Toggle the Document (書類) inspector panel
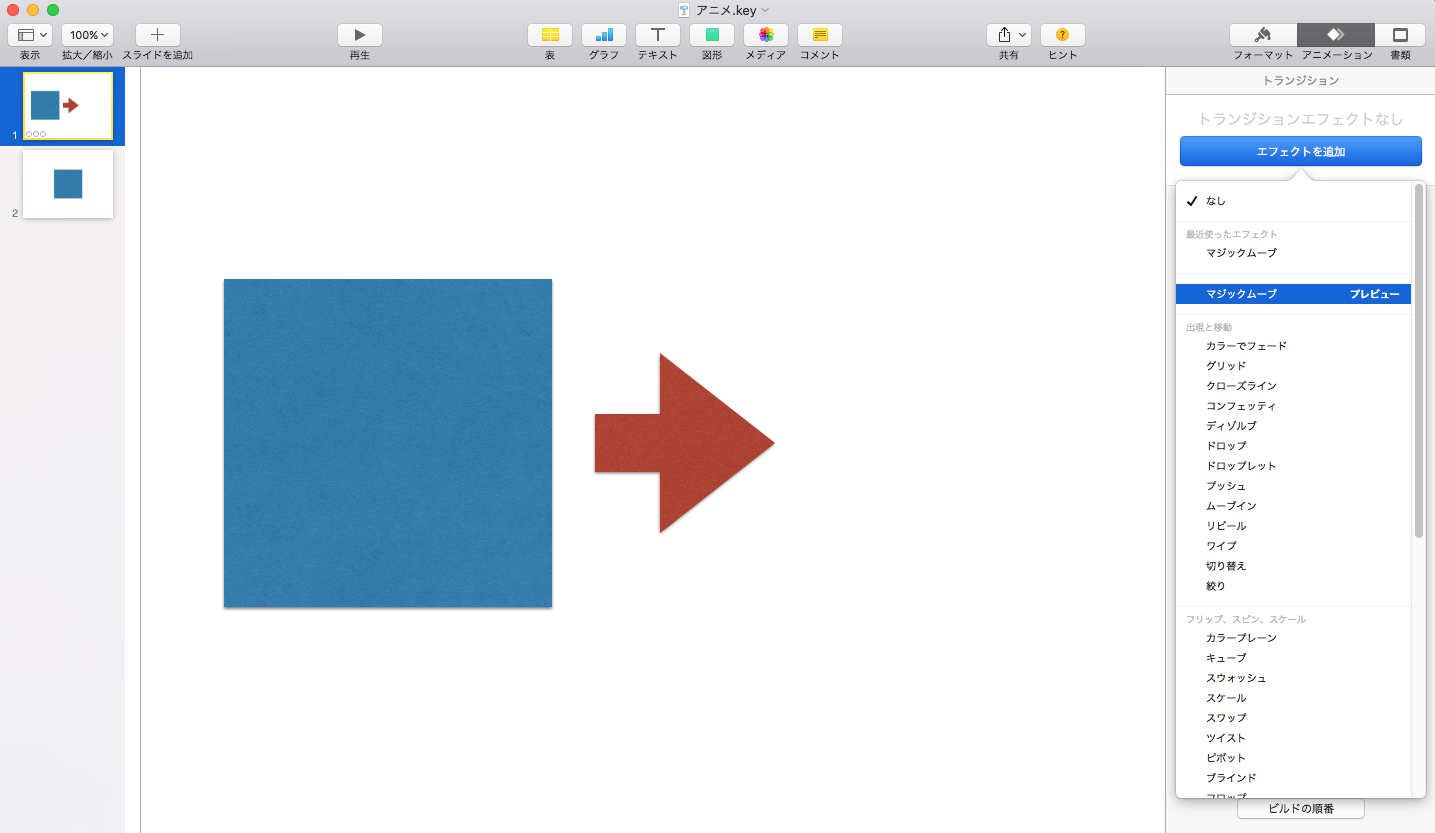Image resolution: width=1435 pixels, height=833 pixels. (1400, 35)
